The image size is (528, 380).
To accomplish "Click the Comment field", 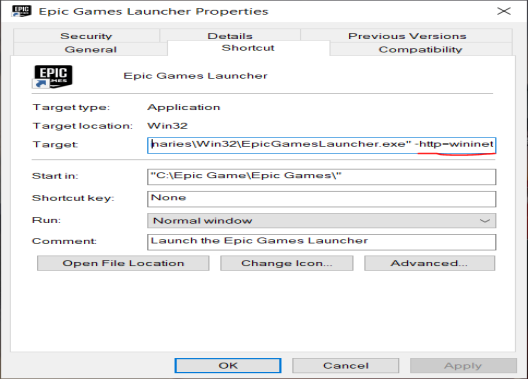I will pyautogui.click(x=322, y=242).
